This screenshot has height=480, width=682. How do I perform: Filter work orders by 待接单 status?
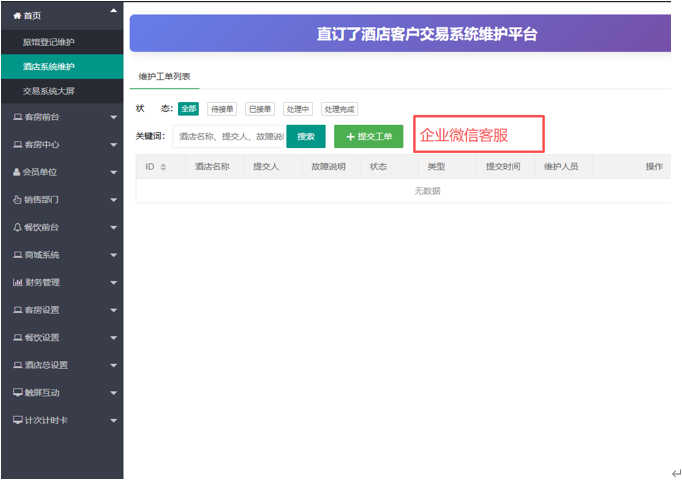coord(222,109)
